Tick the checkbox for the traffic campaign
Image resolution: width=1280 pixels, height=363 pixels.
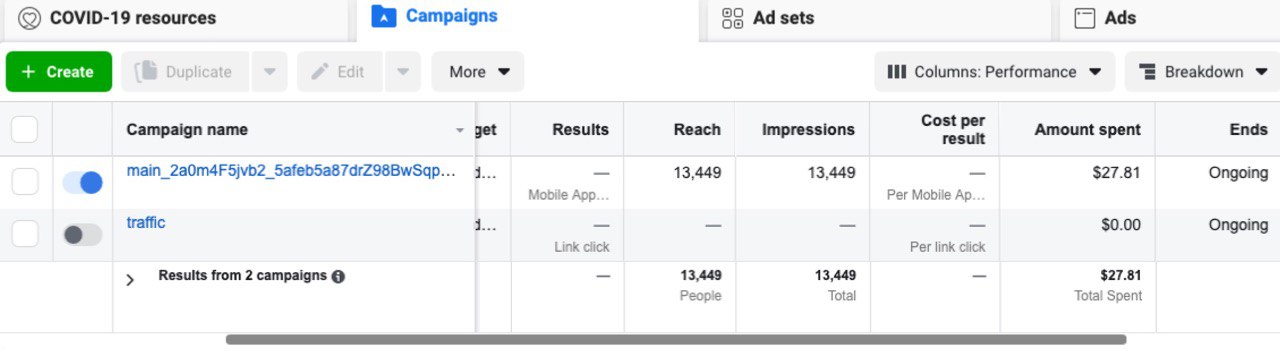tap(25, 235)
